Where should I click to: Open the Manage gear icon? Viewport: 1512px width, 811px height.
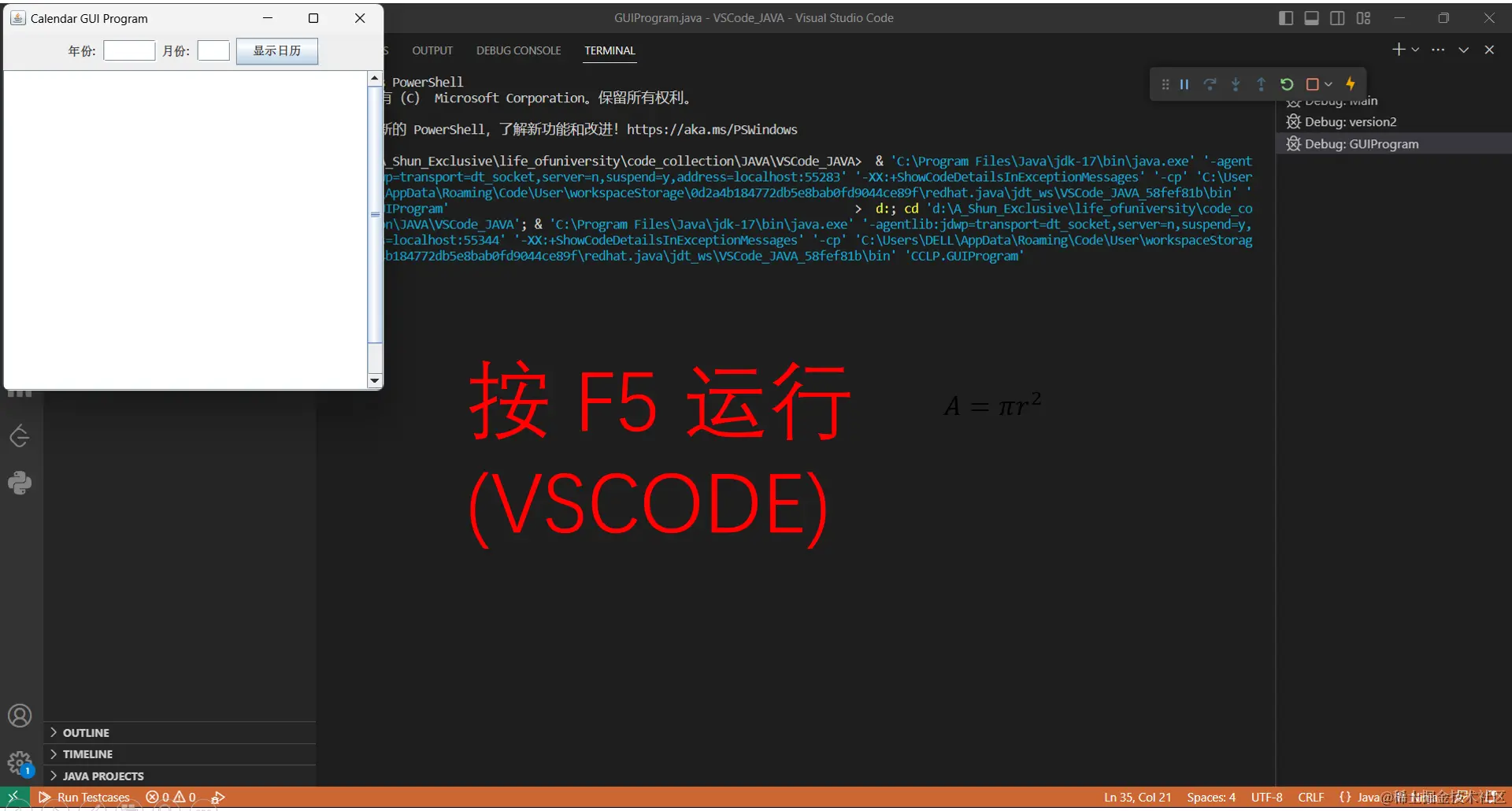click(20, 763)
